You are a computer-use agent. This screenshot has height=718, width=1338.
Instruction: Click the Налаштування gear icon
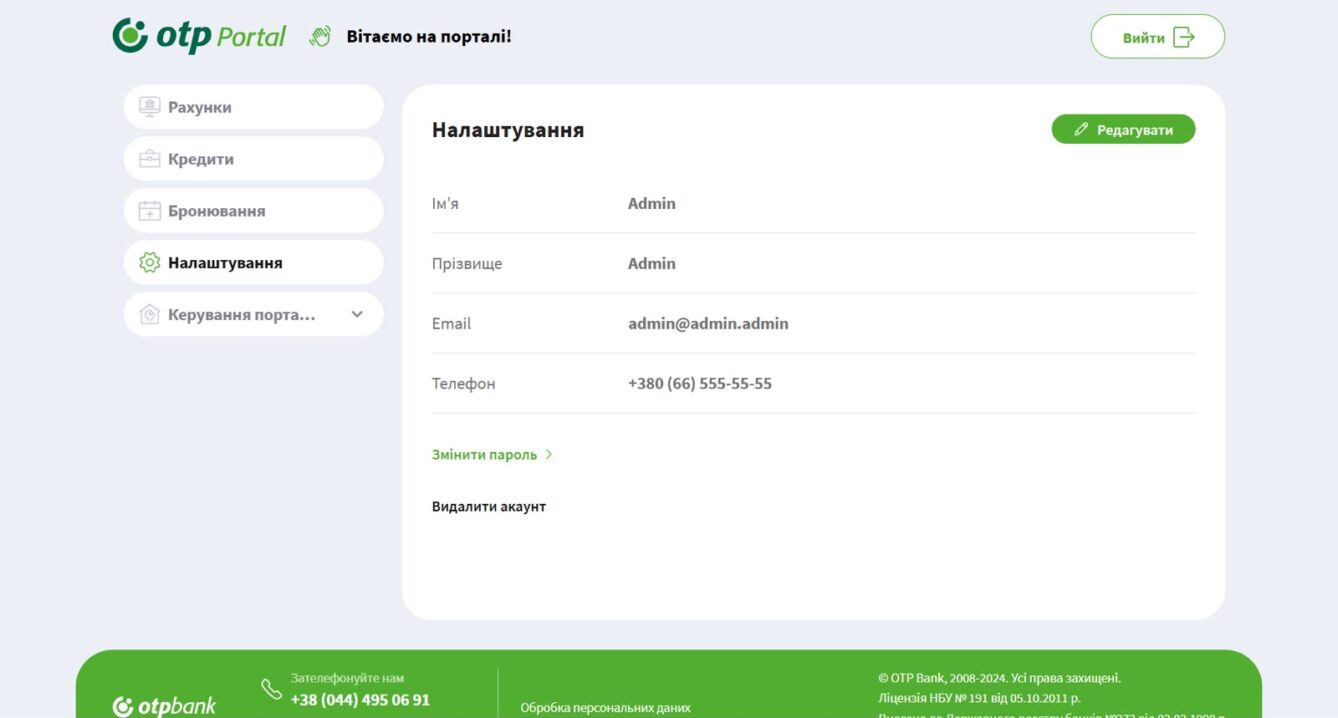[150, 263]
